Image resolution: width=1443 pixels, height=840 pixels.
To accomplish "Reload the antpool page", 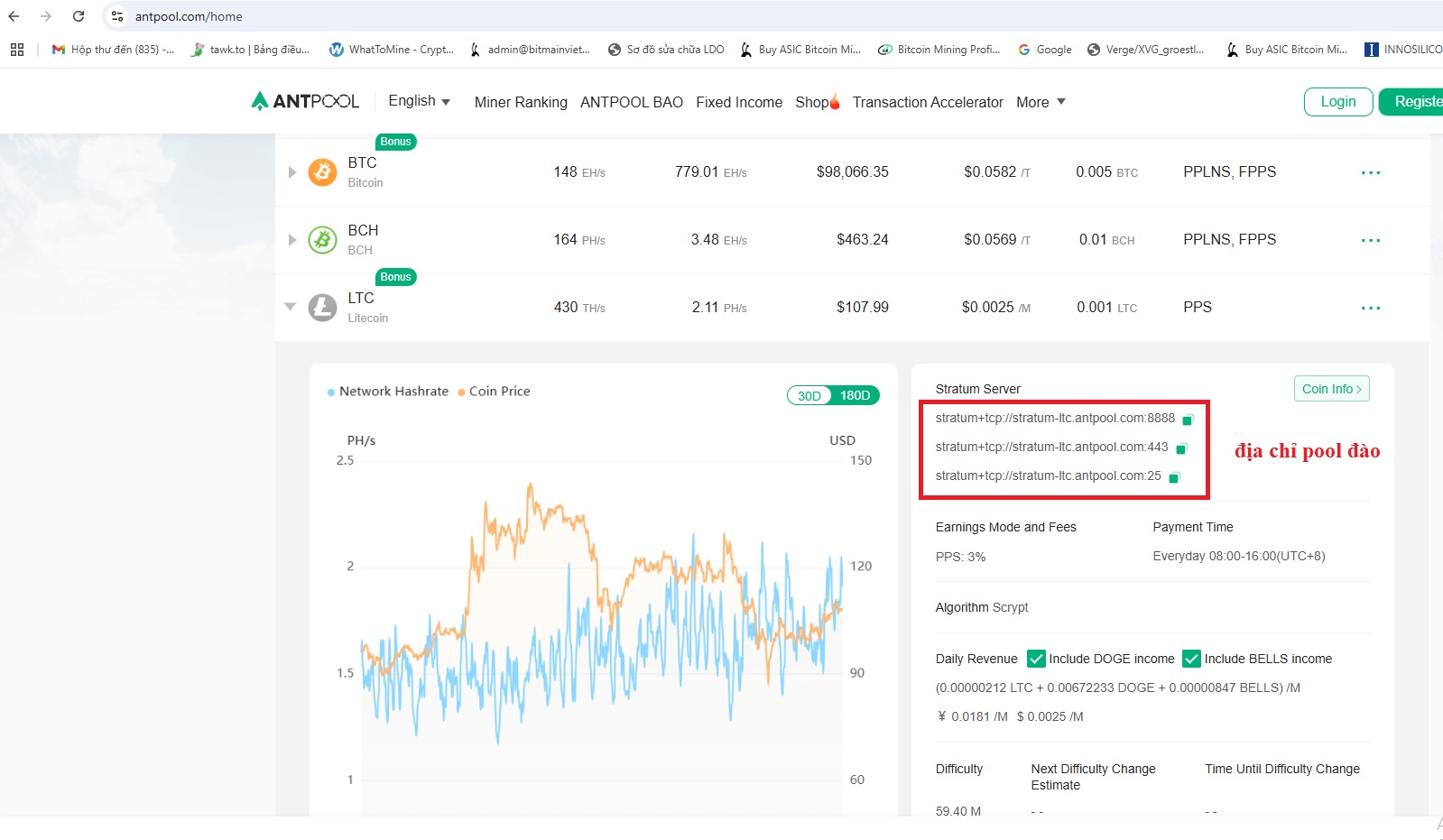I will tap(79, 16).
